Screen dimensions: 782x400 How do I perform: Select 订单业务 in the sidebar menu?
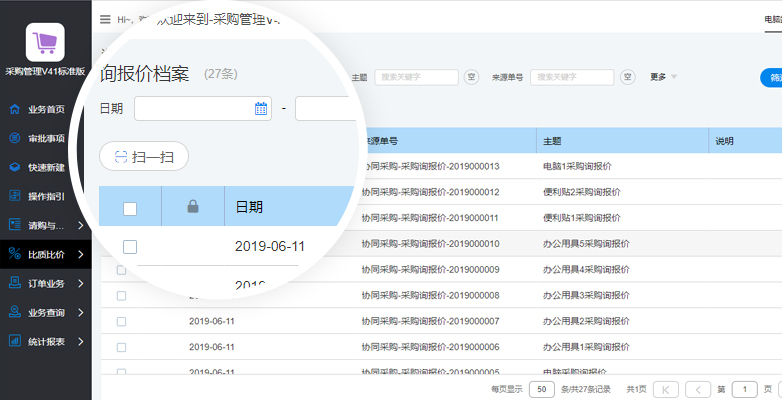tap(46, 283)
